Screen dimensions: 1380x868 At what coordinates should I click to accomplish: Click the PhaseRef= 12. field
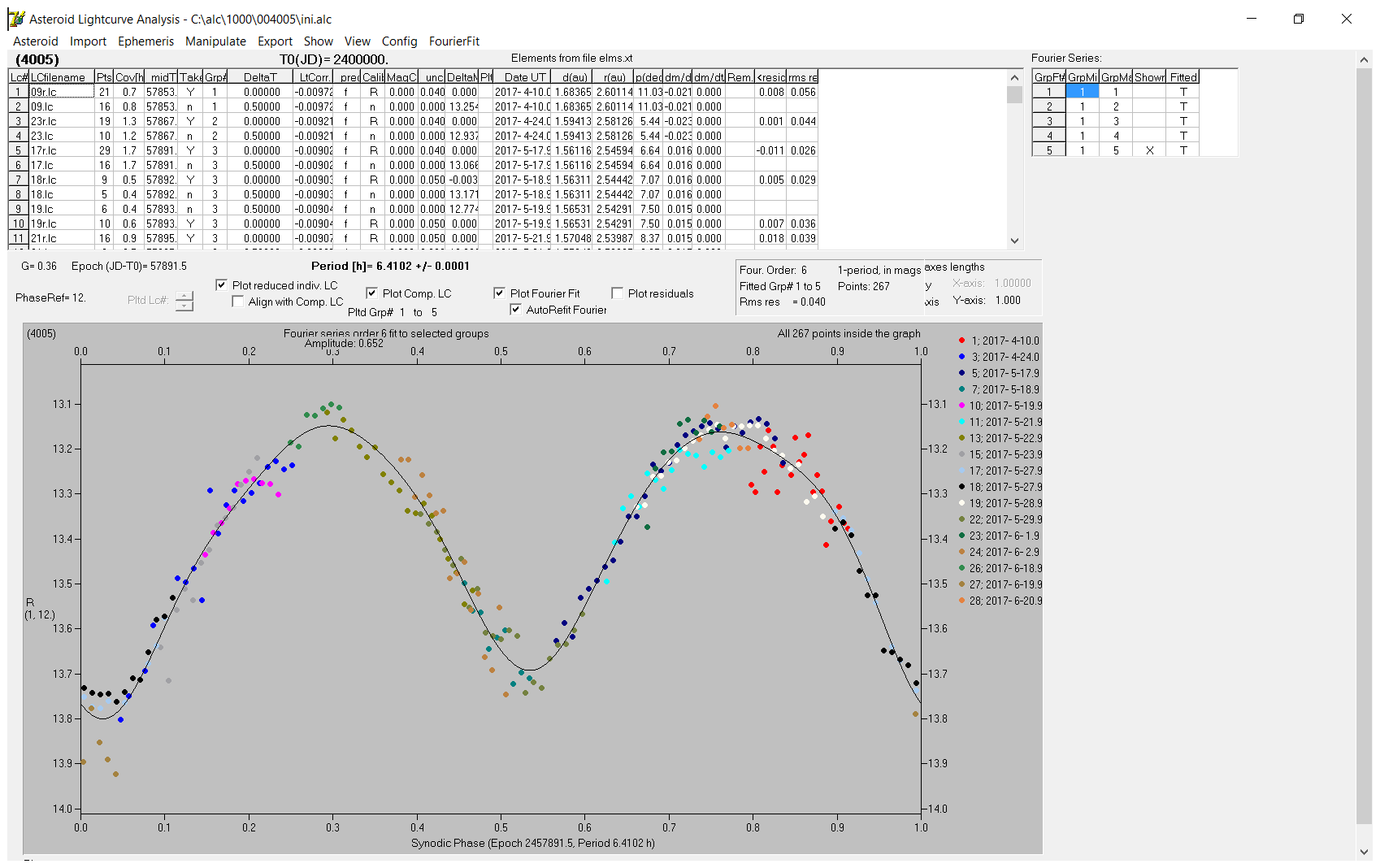click(50, 298)
